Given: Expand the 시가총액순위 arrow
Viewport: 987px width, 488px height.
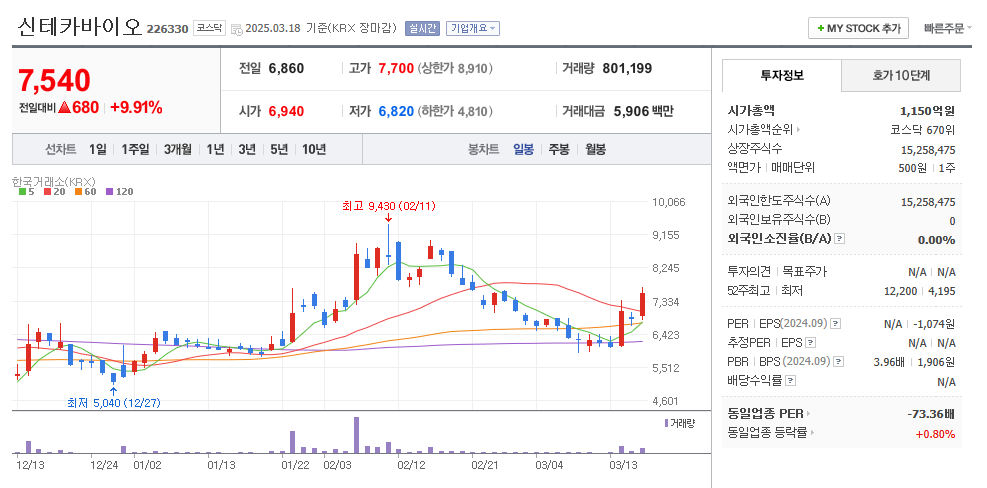Looking at the screenshot, I should point(799,130).
